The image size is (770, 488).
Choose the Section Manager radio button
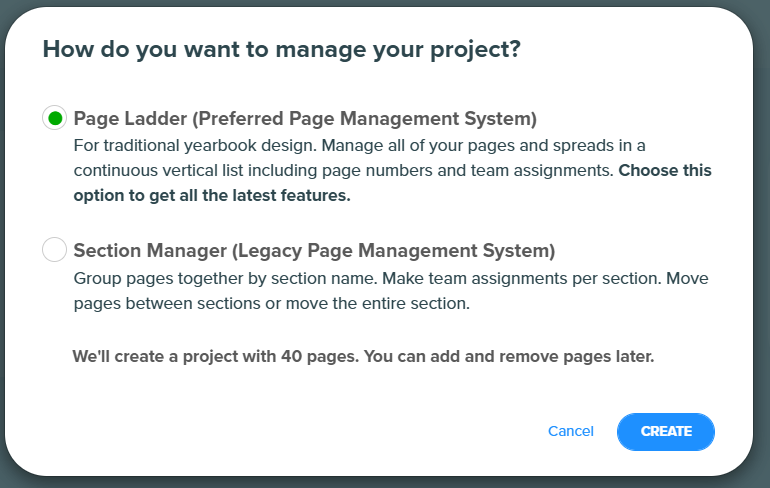(55, 250)
